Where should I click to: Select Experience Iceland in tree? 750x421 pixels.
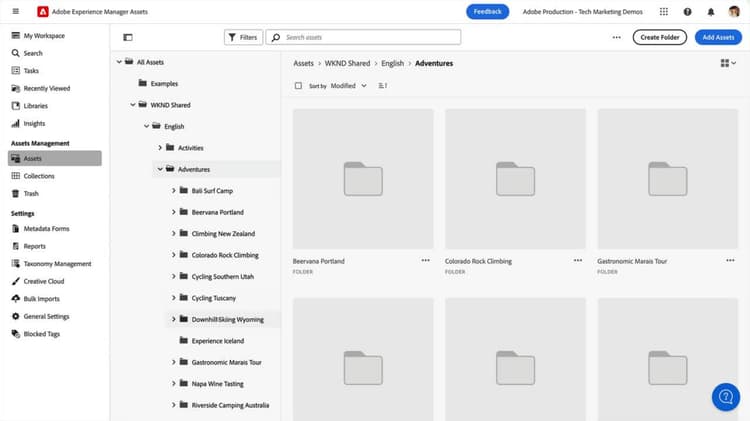tap(218, 341)
